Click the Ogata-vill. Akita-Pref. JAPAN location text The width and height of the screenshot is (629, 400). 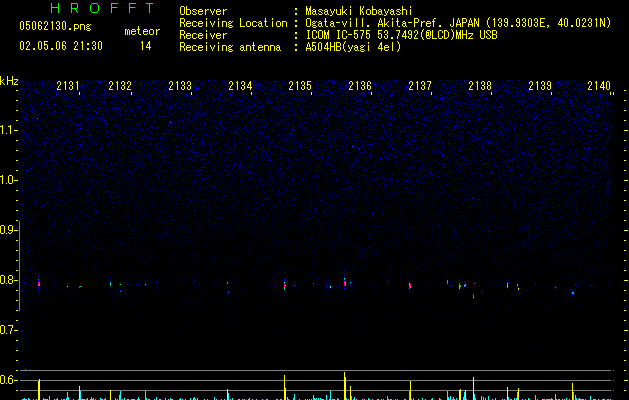coord(458,23)
